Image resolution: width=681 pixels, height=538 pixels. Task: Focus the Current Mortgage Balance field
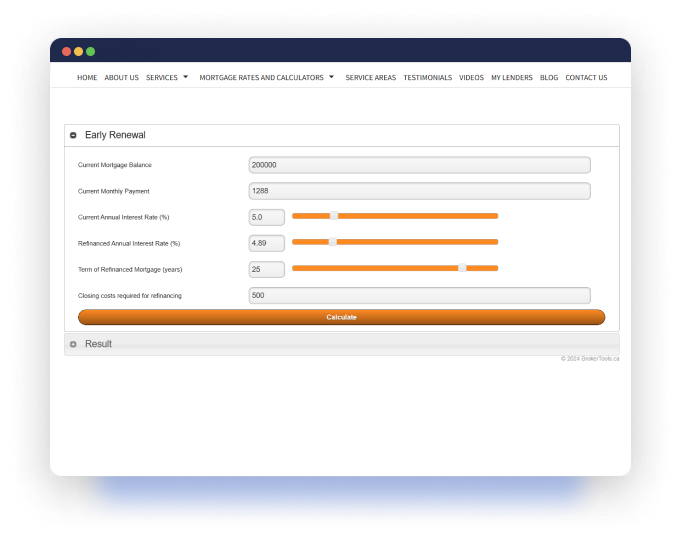tap(419, 165)
